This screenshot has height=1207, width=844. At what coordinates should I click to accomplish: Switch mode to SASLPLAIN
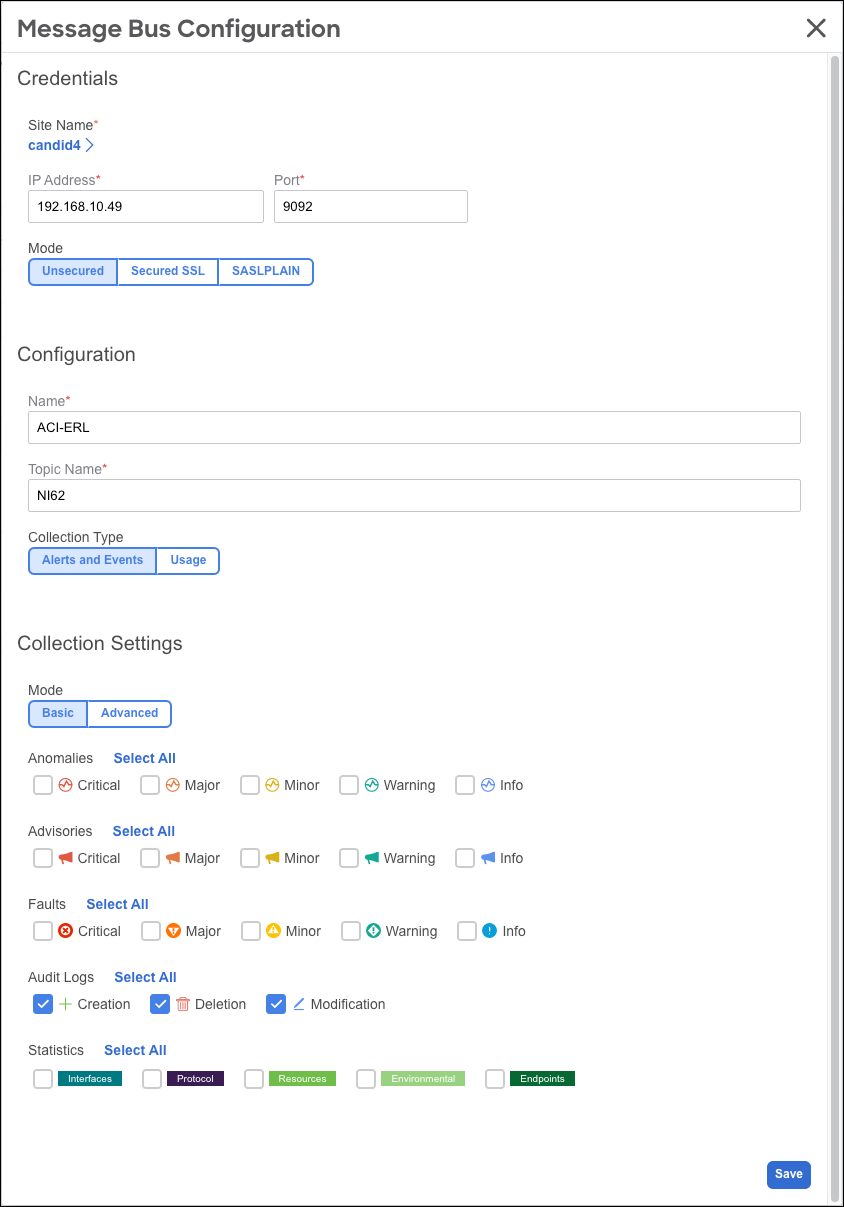265,271
